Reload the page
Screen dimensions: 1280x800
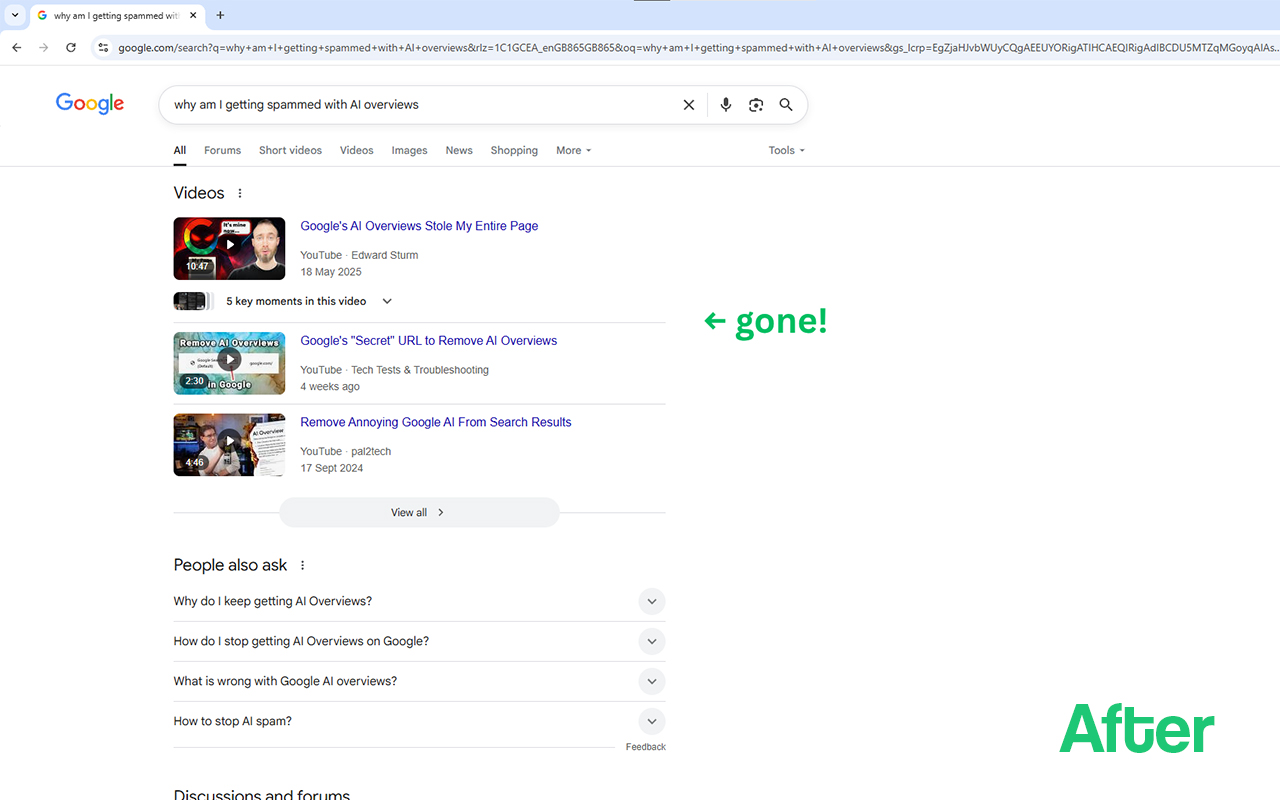(x=71, y=47)
